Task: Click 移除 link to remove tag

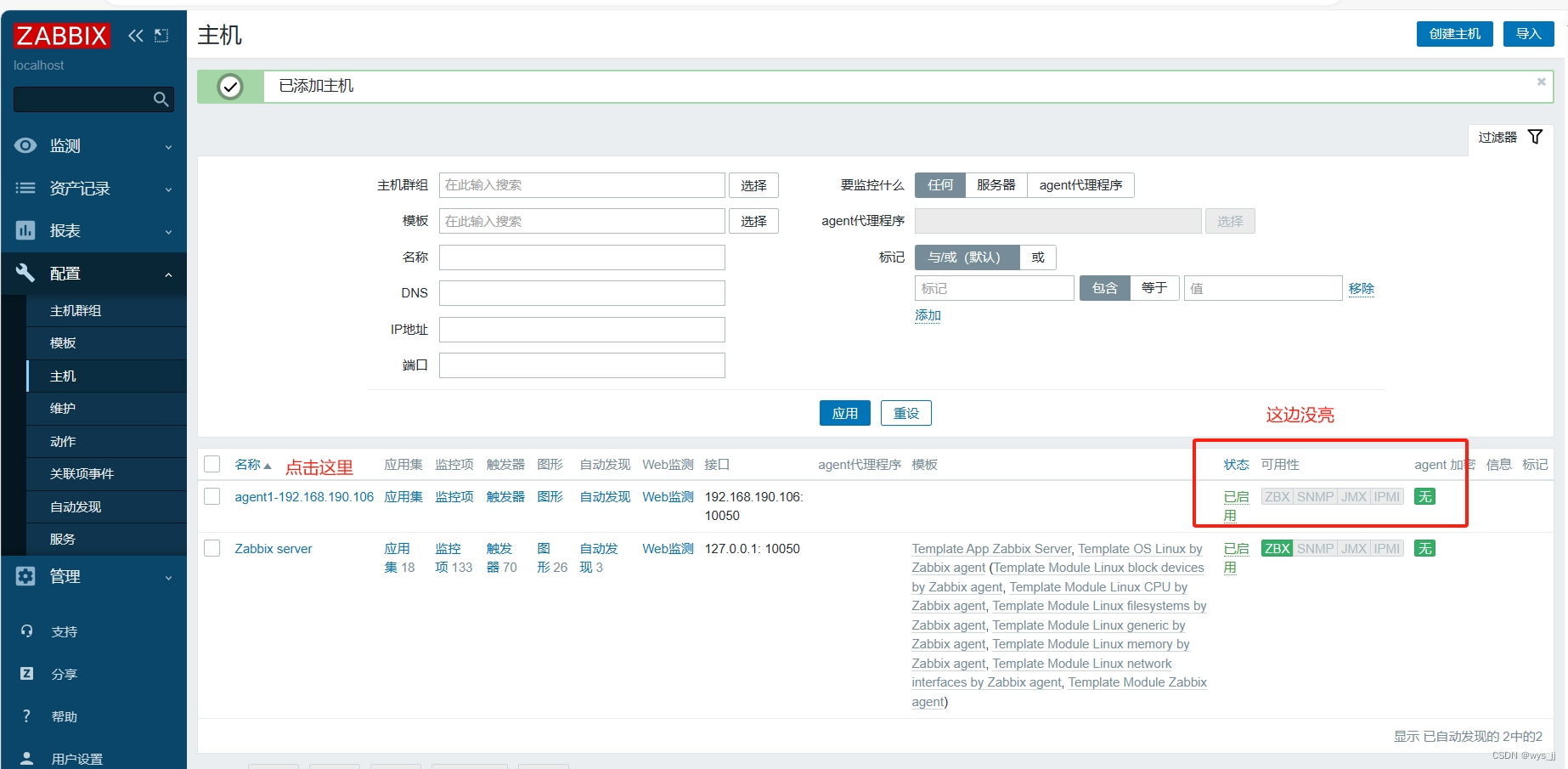Action: (x=1361, y=289)
